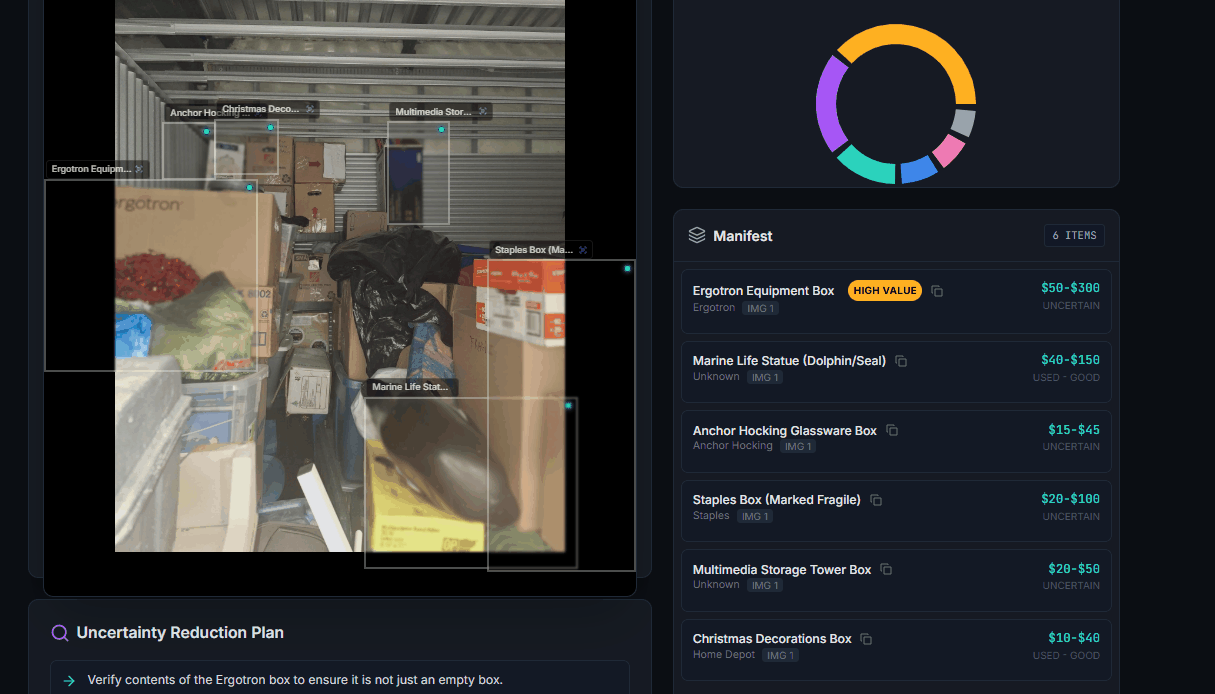
Task: Click teal handle on Anchor Hocking box
Action: pos(206,131)
